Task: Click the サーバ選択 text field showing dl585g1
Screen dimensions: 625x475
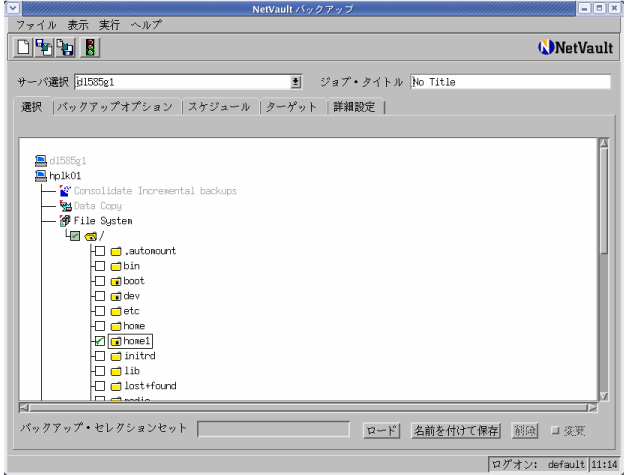Action: tap(183, 82)
